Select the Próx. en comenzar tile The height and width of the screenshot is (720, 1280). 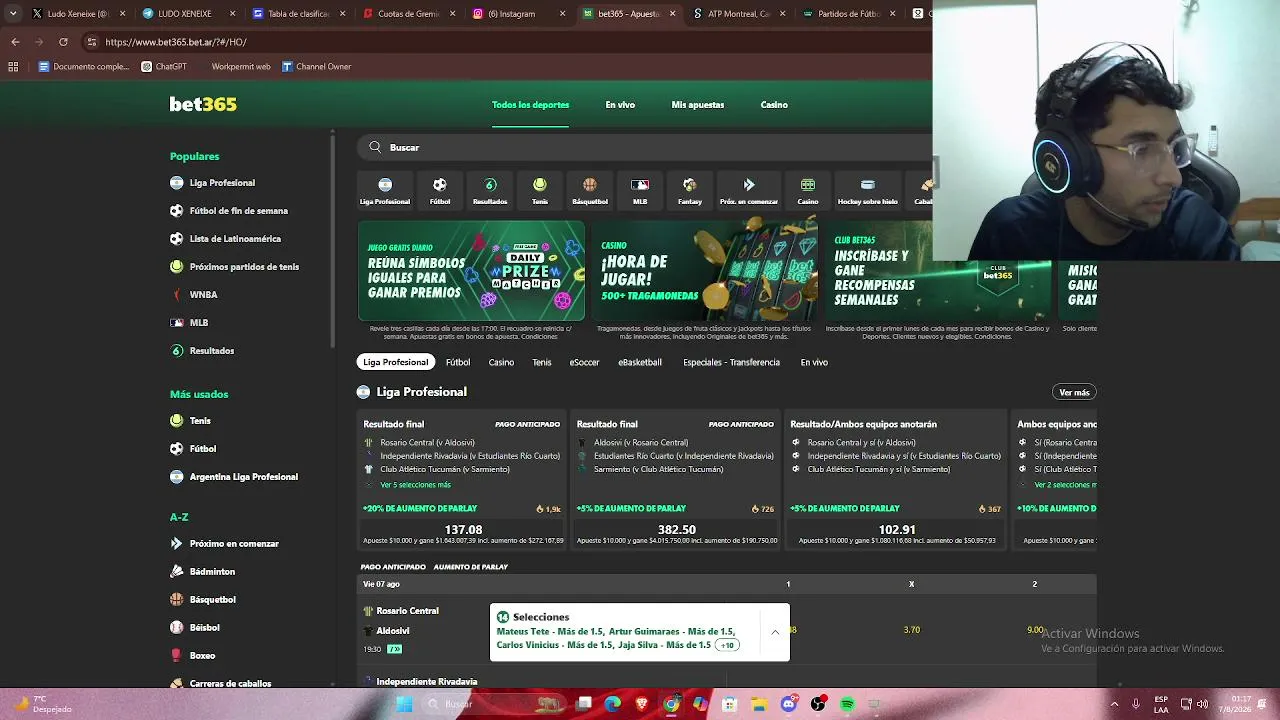click(x=749, y=190)
